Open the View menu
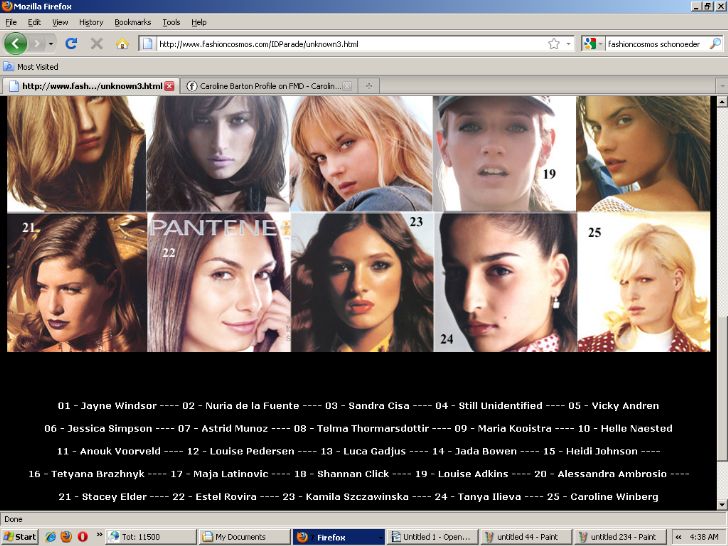Image resolution: width=728 pixels, height=546 pixels. (60, 22)
